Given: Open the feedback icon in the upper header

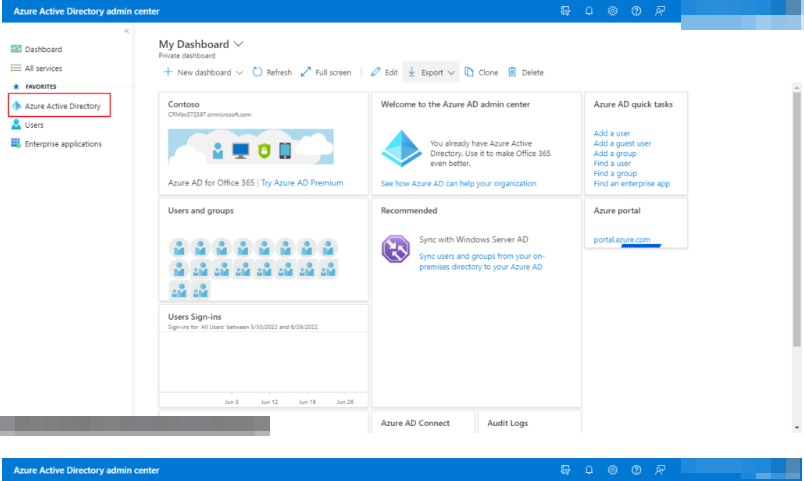Looking at the screenshot, I should coord(660,11).
